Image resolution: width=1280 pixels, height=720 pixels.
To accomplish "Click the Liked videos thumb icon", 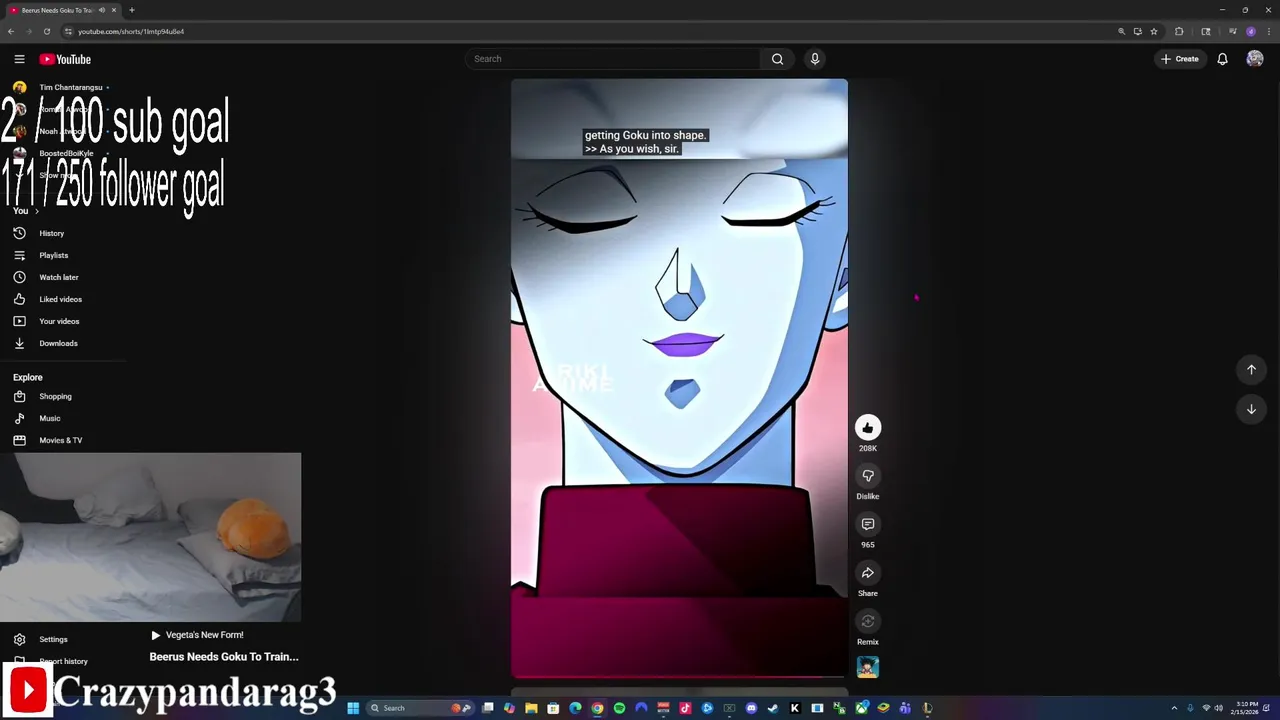I will tap(19, 299).
